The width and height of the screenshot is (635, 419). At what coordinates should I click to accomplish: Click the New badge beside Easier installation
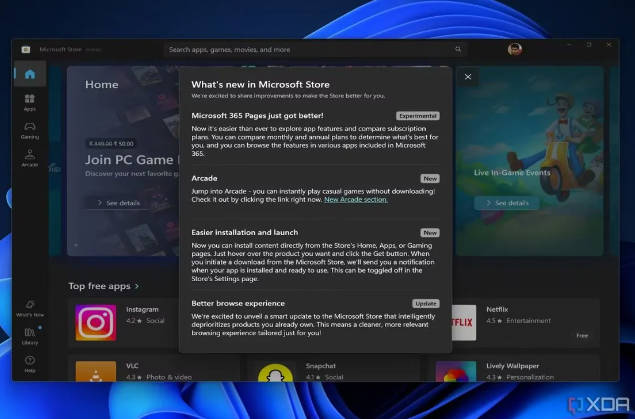click(x=430, y=233)
